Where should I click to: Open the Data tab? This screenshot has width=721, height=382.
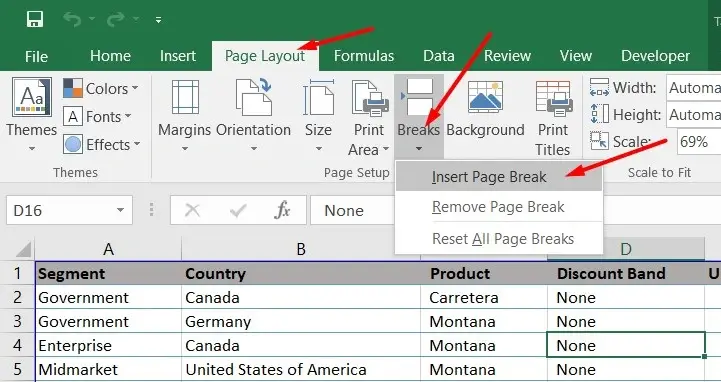(439, 56)
